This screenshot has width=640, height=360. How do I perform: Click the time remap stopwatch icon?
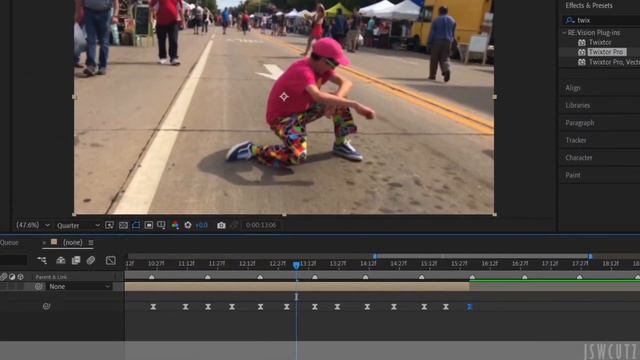(x=47, y=306)
